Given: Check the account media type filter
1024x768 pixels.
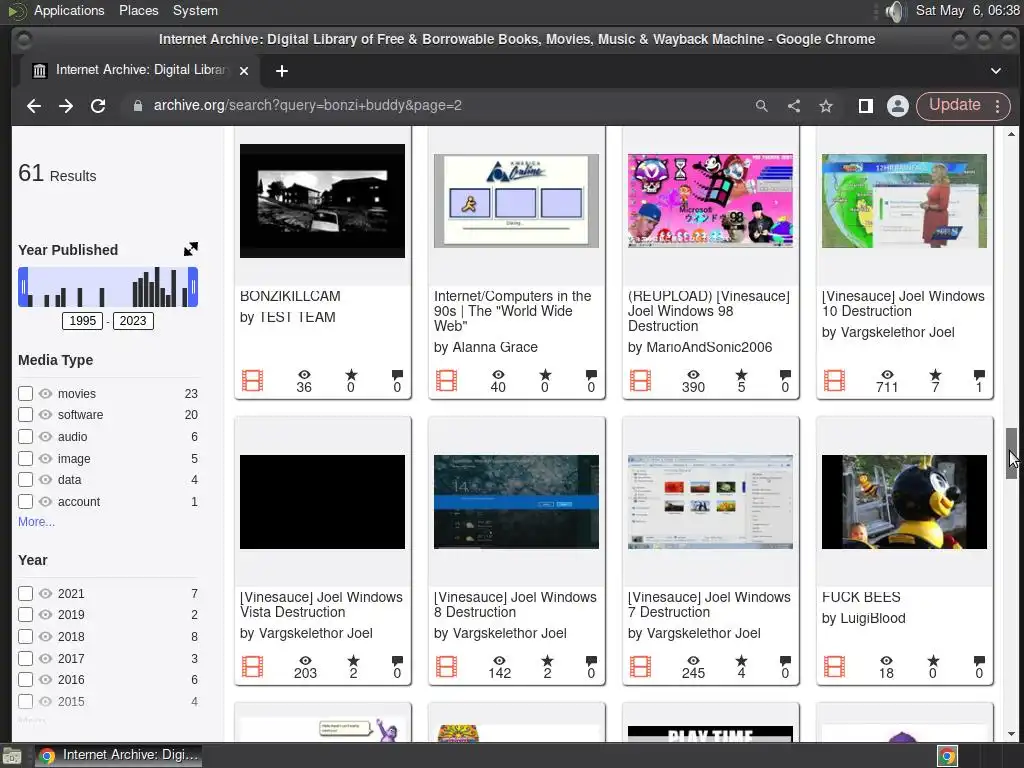Looking at the screenshot, I should tap(25, 502).
